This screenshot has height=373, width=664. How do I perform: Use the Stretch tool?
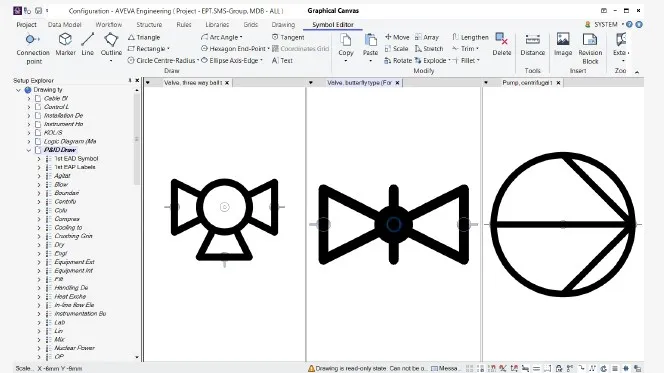pyautogui.click(x=429, y=49)
